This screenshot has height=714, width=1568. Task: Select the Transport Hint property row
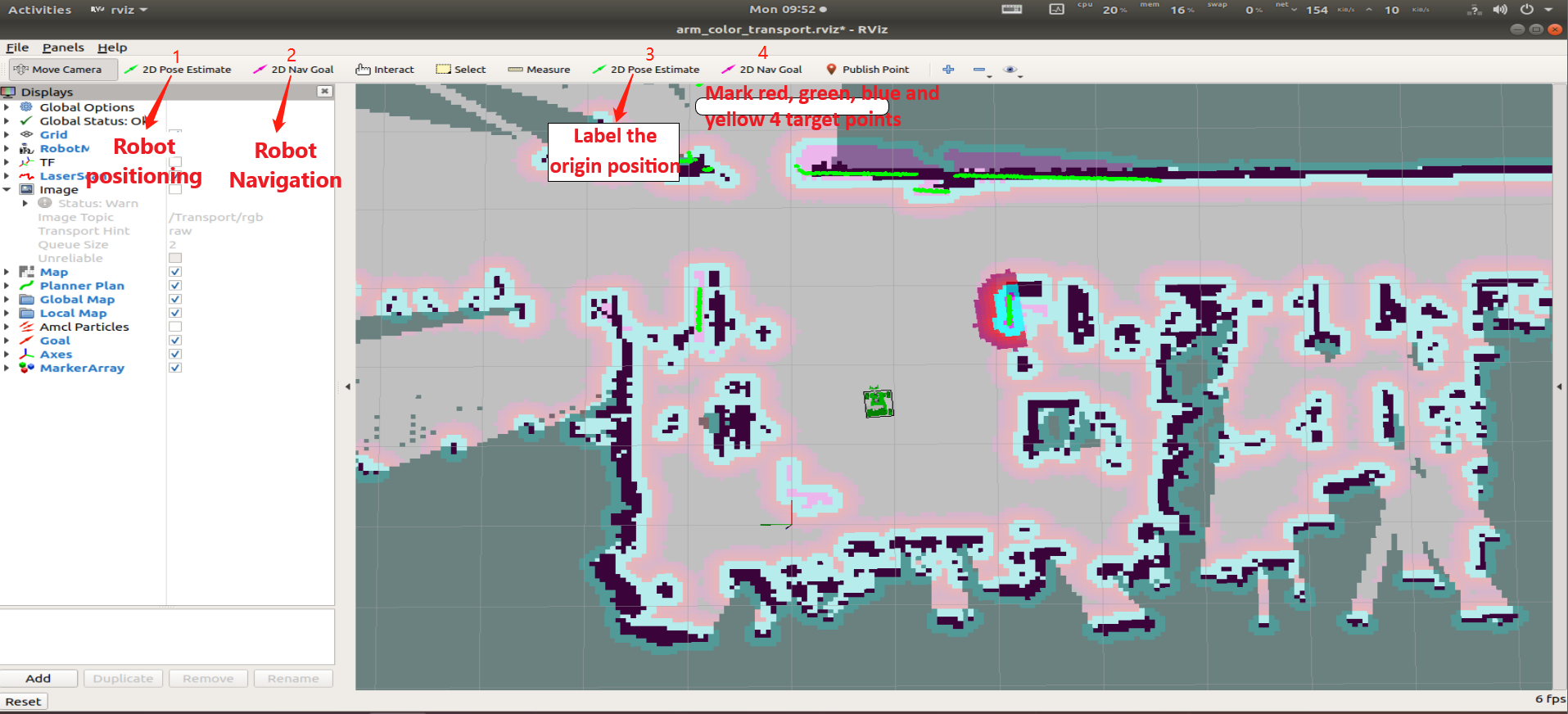(167, 231)
